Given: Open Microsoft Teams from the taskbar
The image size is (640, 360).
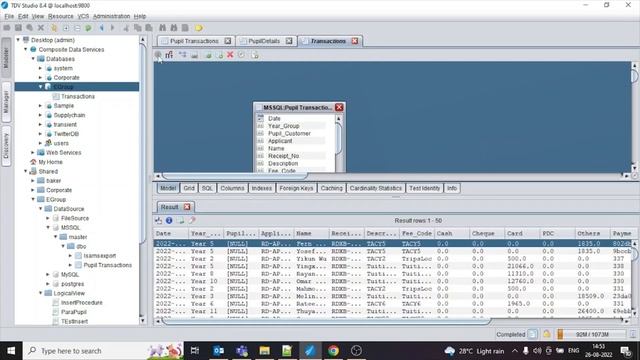Looking at the screenshot, I should 242,351.
